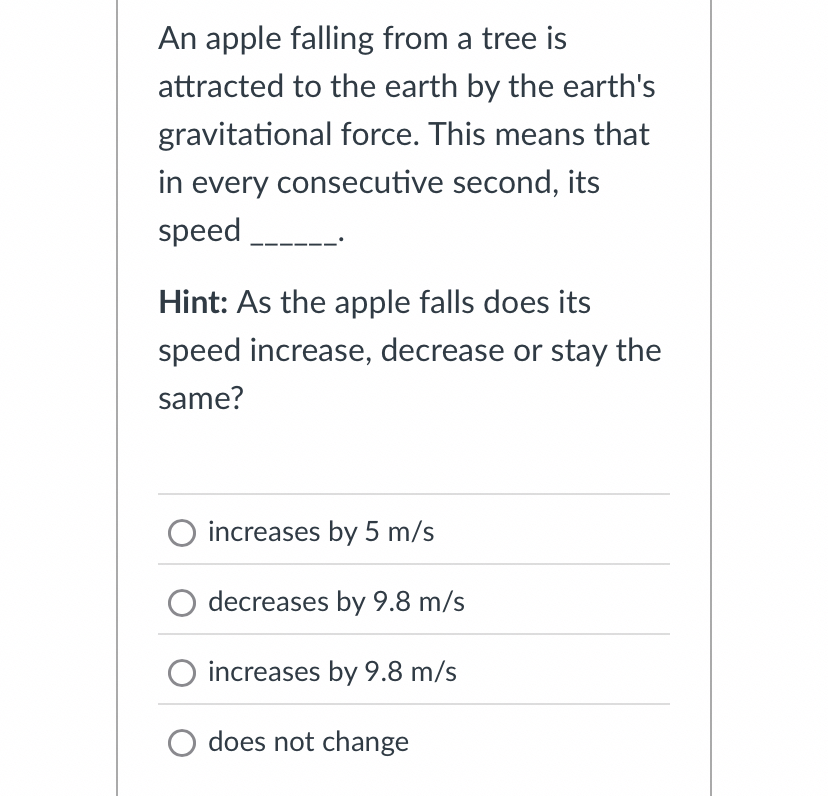Click the word 'earth's' in the question
Screen dimensions: 828x796
(x=609, y=86)
